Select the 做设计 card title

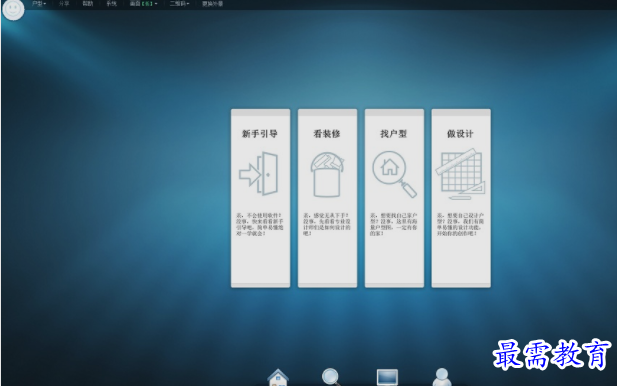(x=460, y=134)
